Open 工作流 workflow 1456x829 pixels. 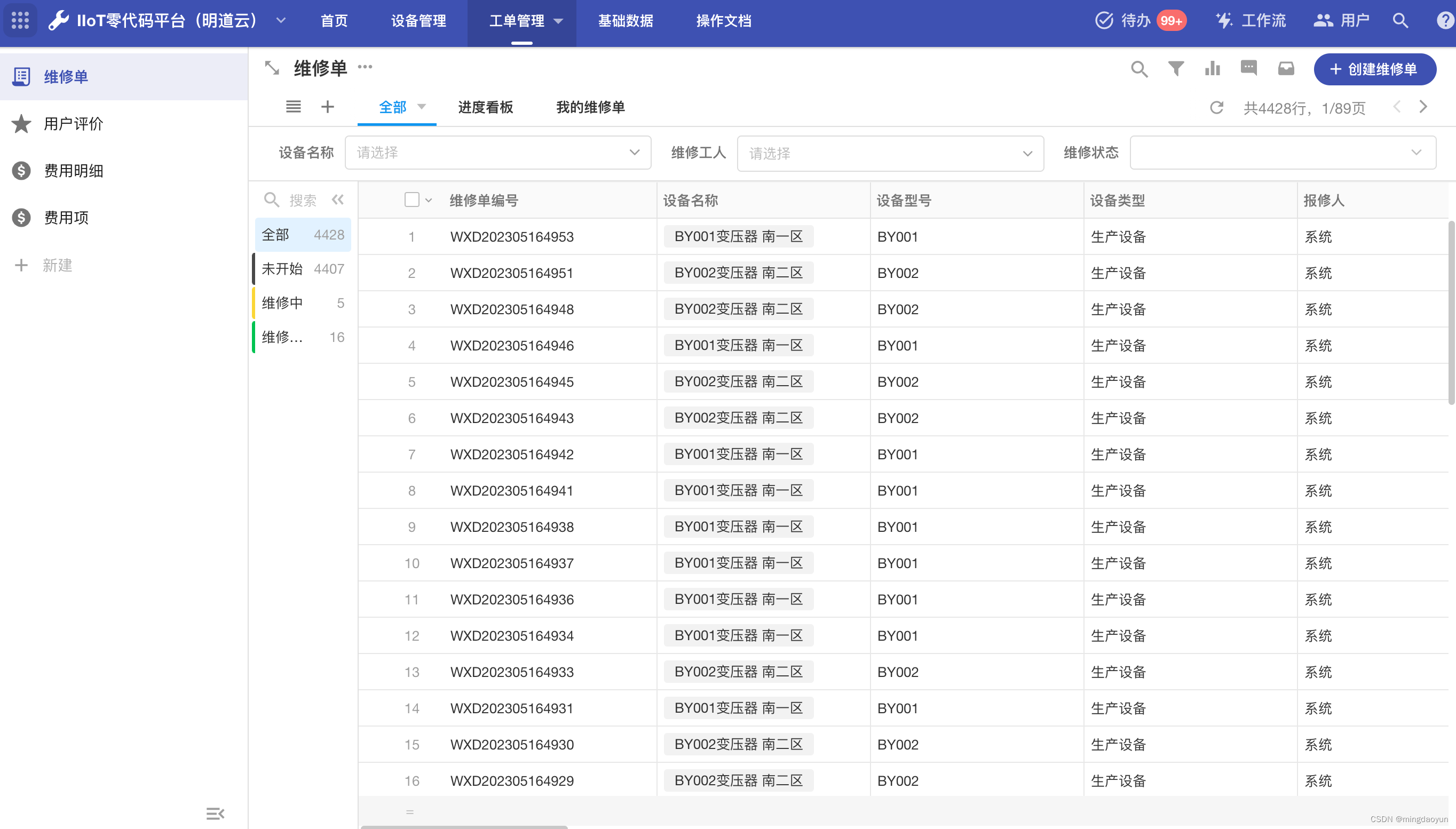(1251, 21)
